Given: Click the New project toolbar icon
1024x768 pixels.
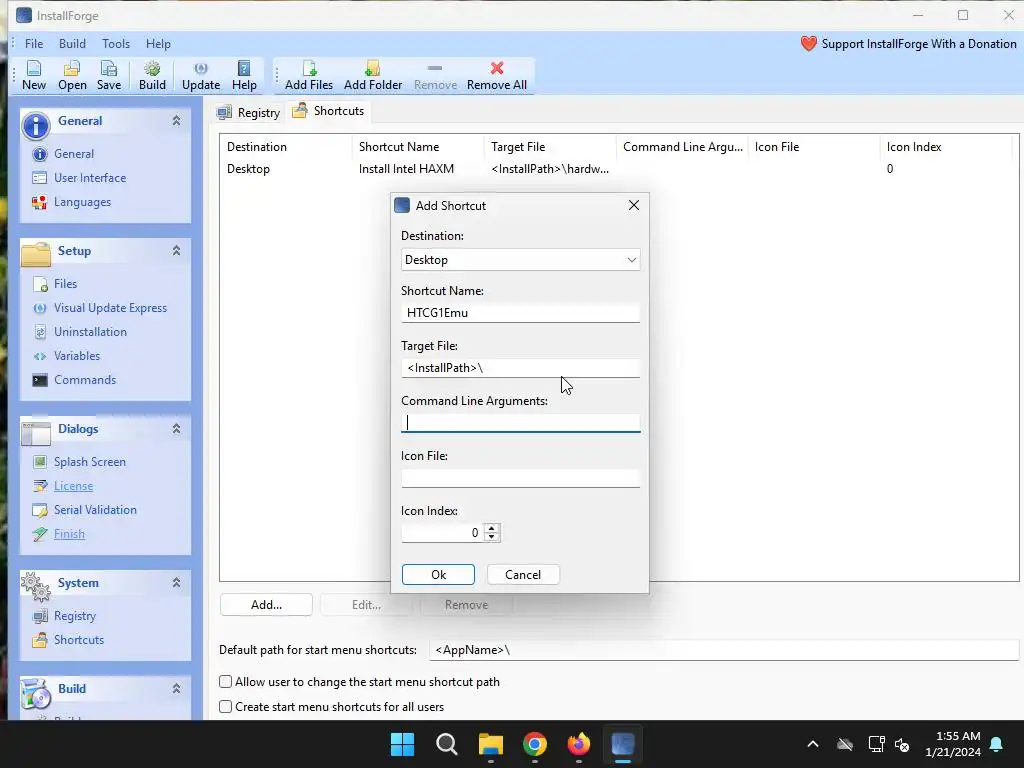Looking at the screenshot, I should pos(34,76).
